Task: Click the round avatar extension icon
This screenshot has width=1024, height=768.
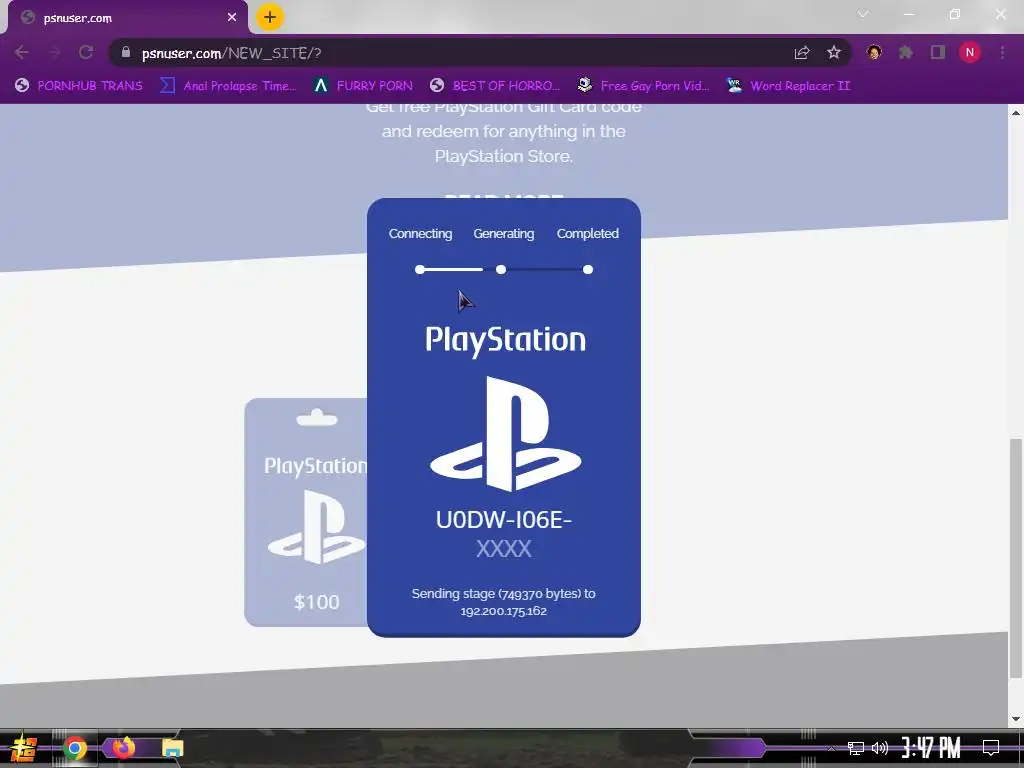Action: (x=874, y=52)
